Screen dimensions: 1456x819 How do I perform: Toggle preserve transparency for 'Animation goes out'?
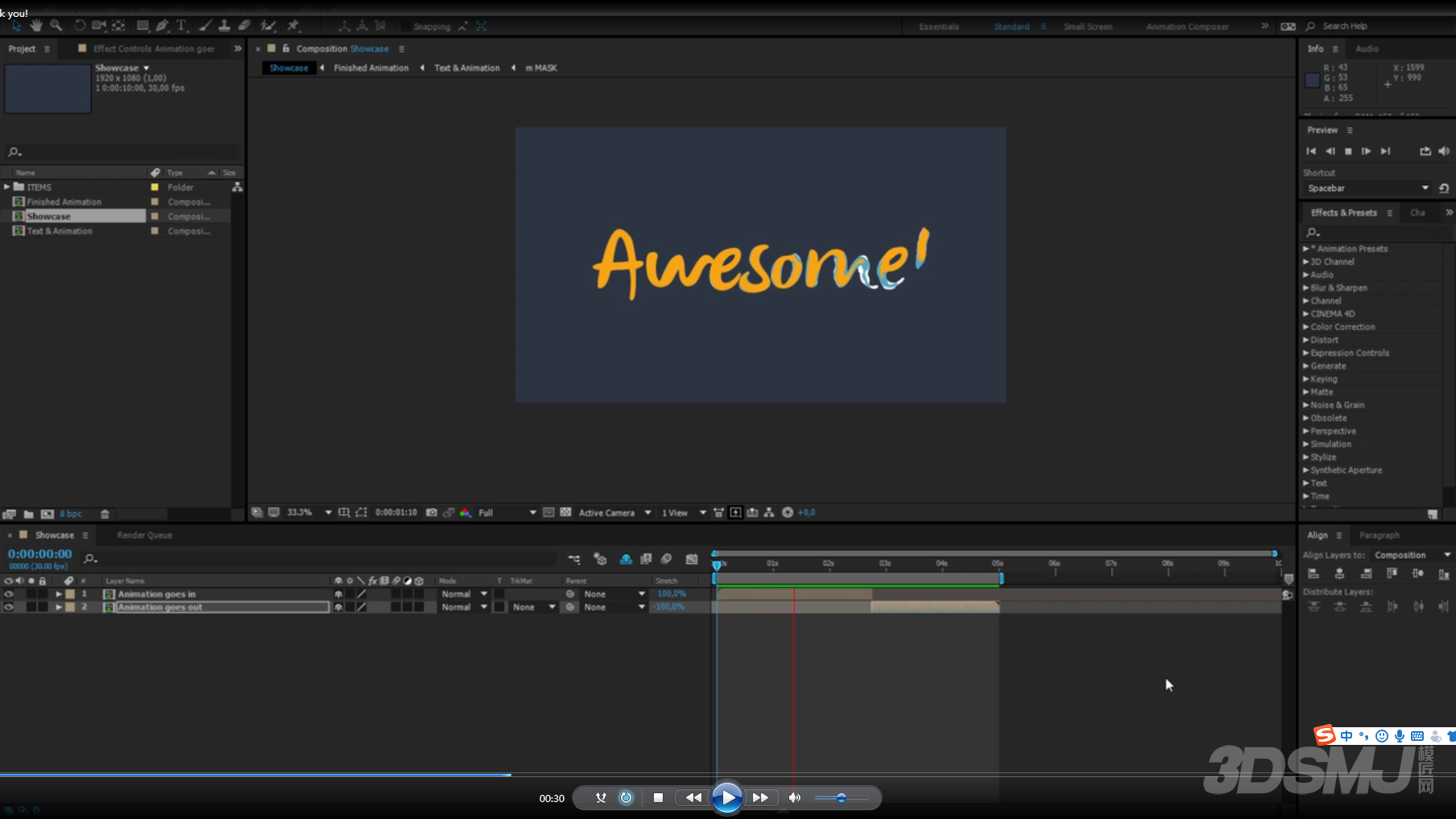[499, 607]
